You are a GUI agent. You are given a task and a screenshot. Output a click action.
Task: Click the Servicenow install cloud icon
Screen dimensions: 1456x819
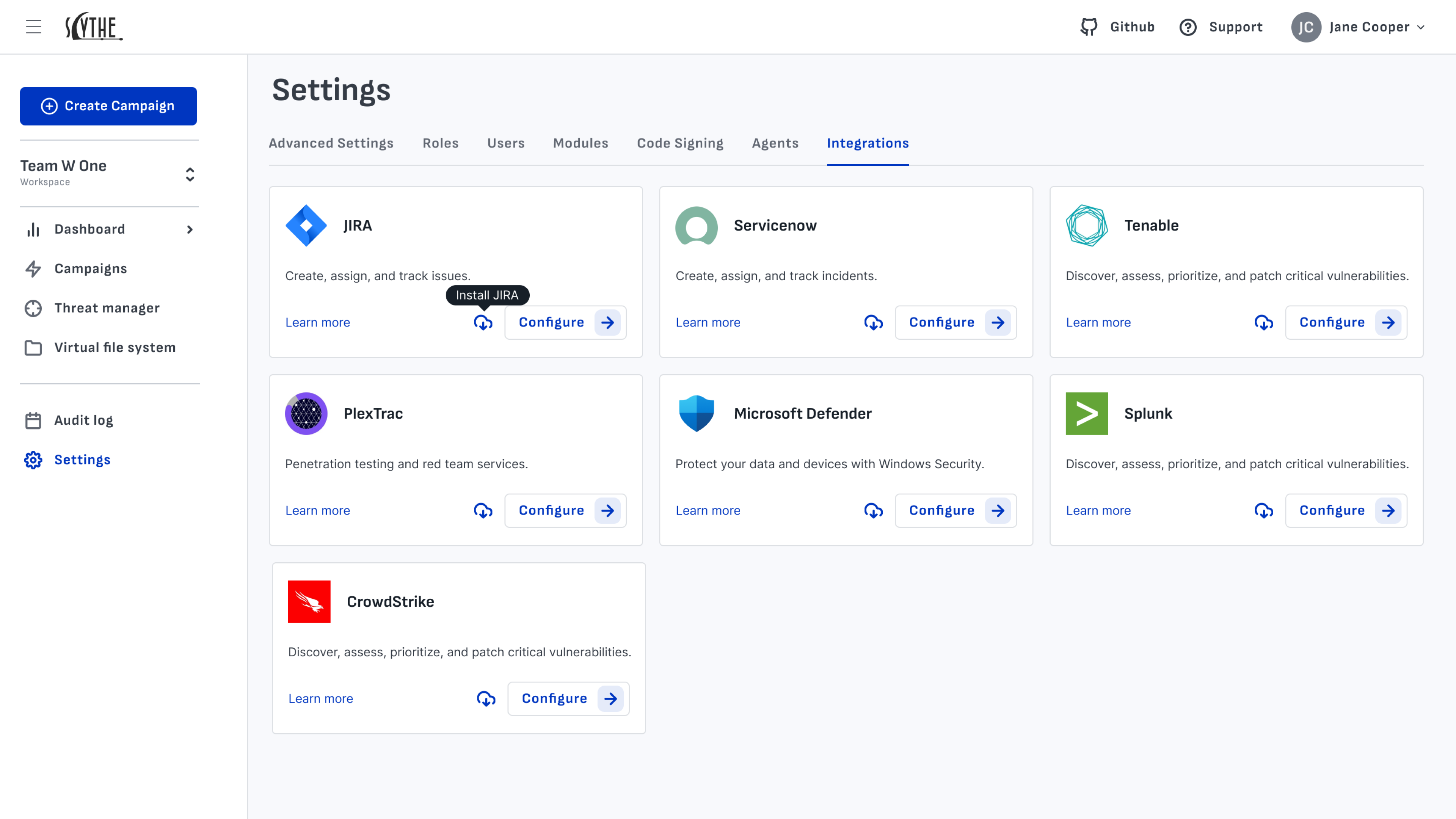tap(873, 322)
